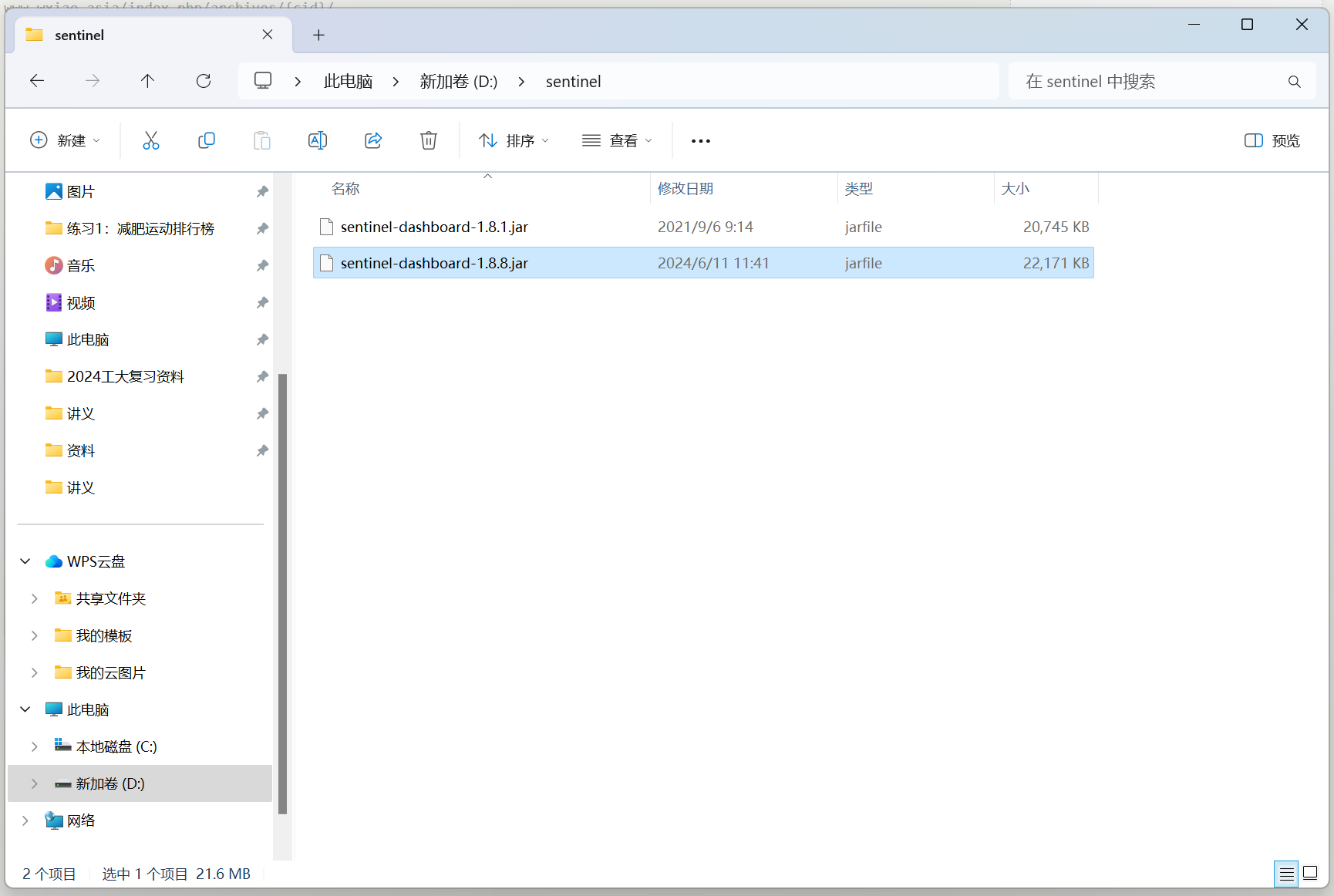Image resolution: width=1334 pixels, height=896 pixels.
Task: Click 此电脑 in the breadcrumb
Action: [349, 82]
